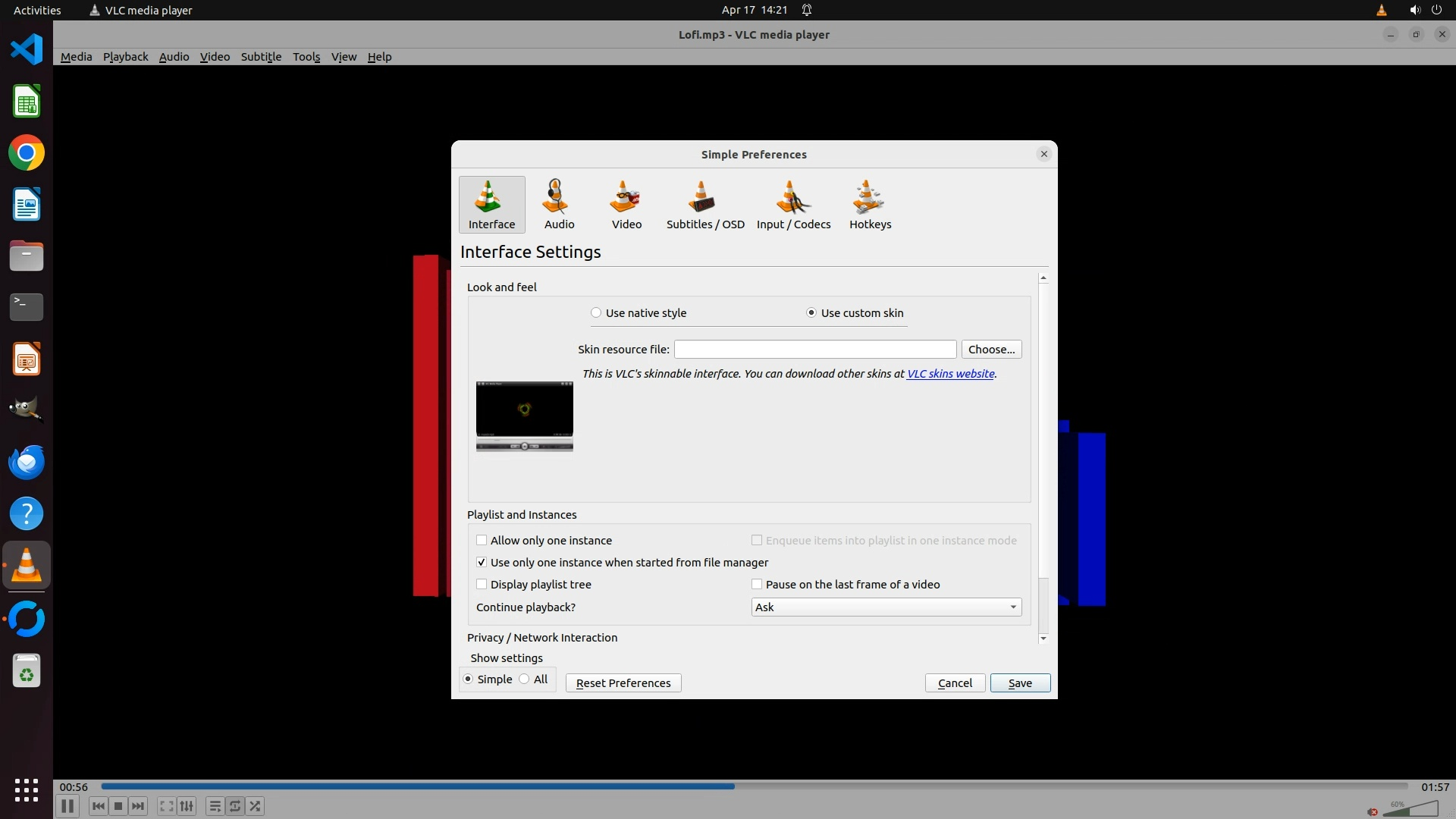Switch Show settings to All
The height and width of the screenshot is (819, 1456).
pos(525,679)
